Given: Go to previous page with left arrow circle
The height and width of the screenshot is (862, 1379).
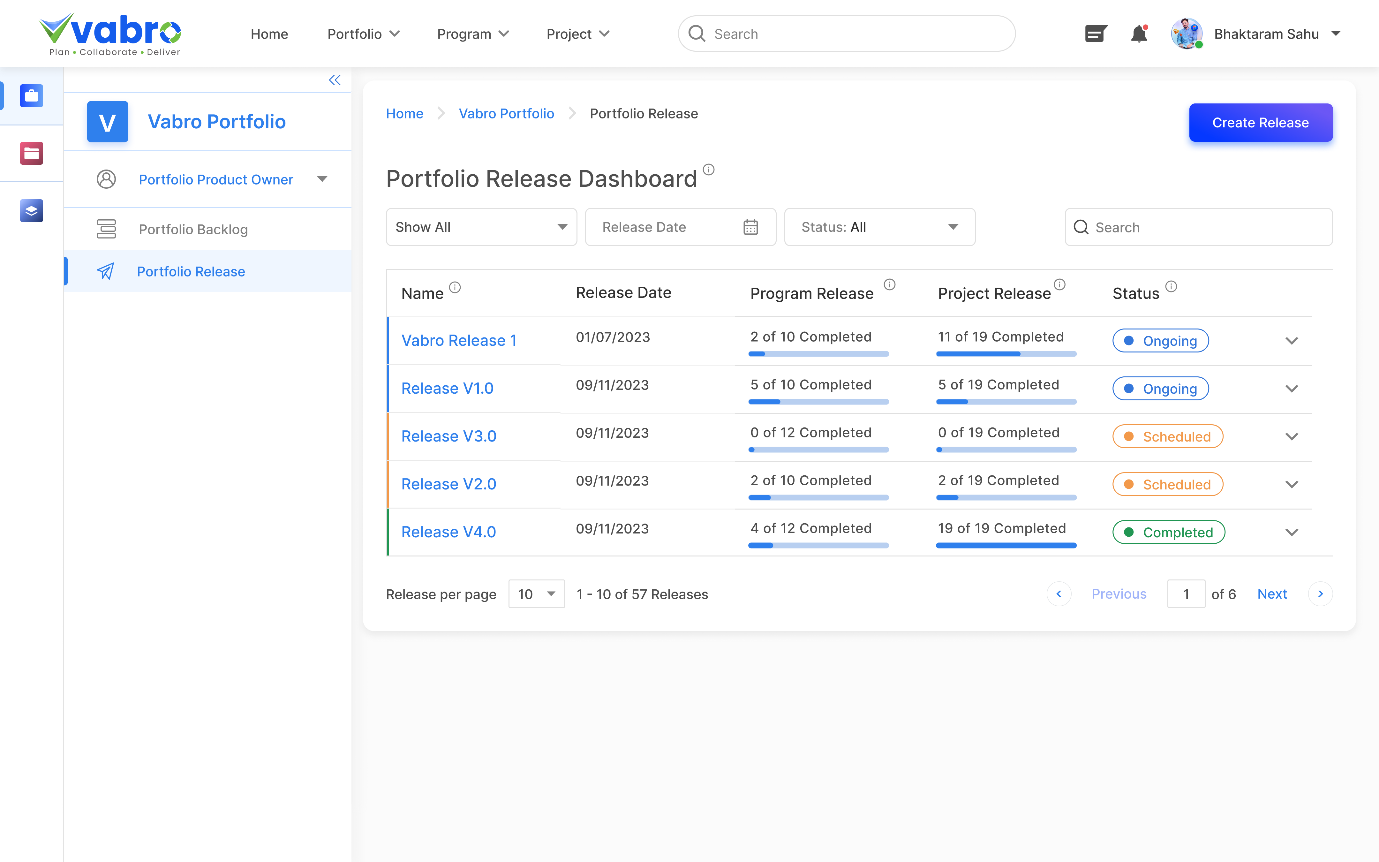Looking at the screenshot, I should click(1059, 594).
